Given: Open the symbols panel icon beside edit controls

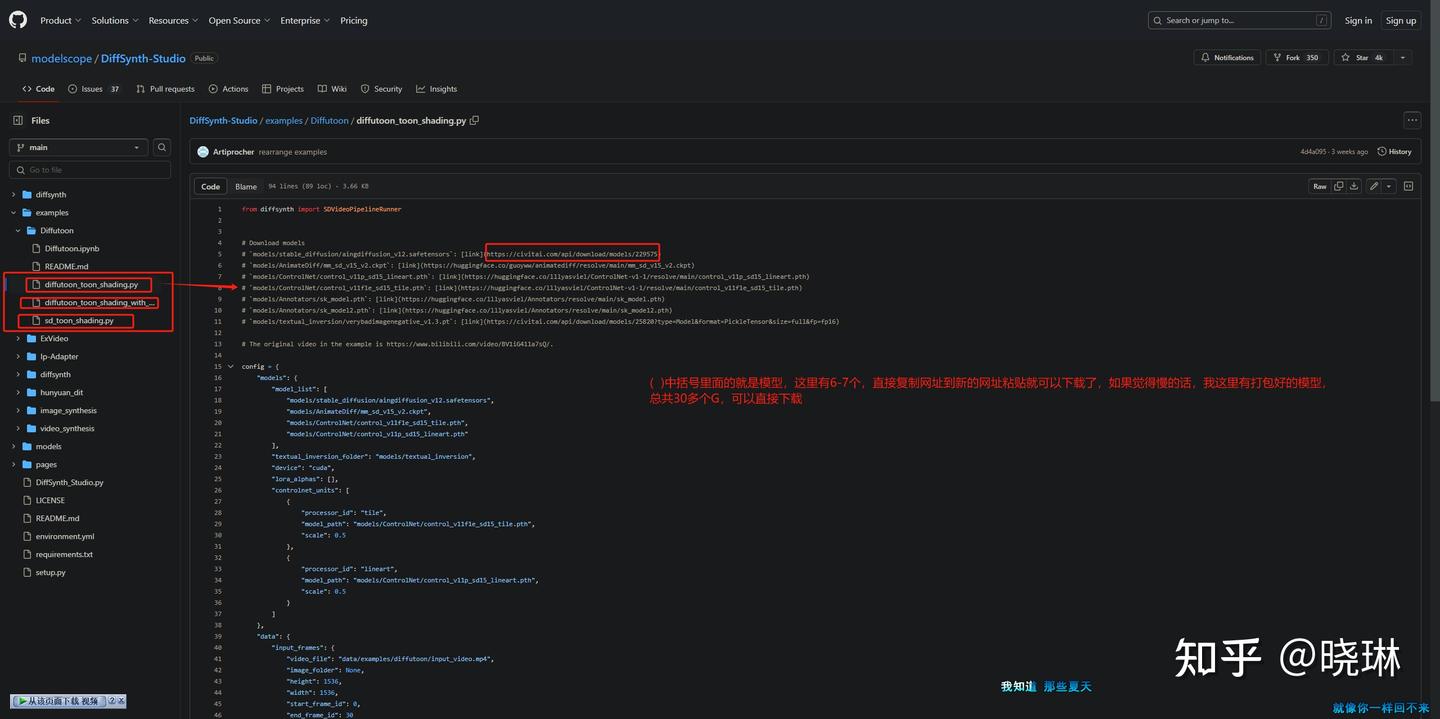Looking at the screenshot, I should click(1409, 186).
